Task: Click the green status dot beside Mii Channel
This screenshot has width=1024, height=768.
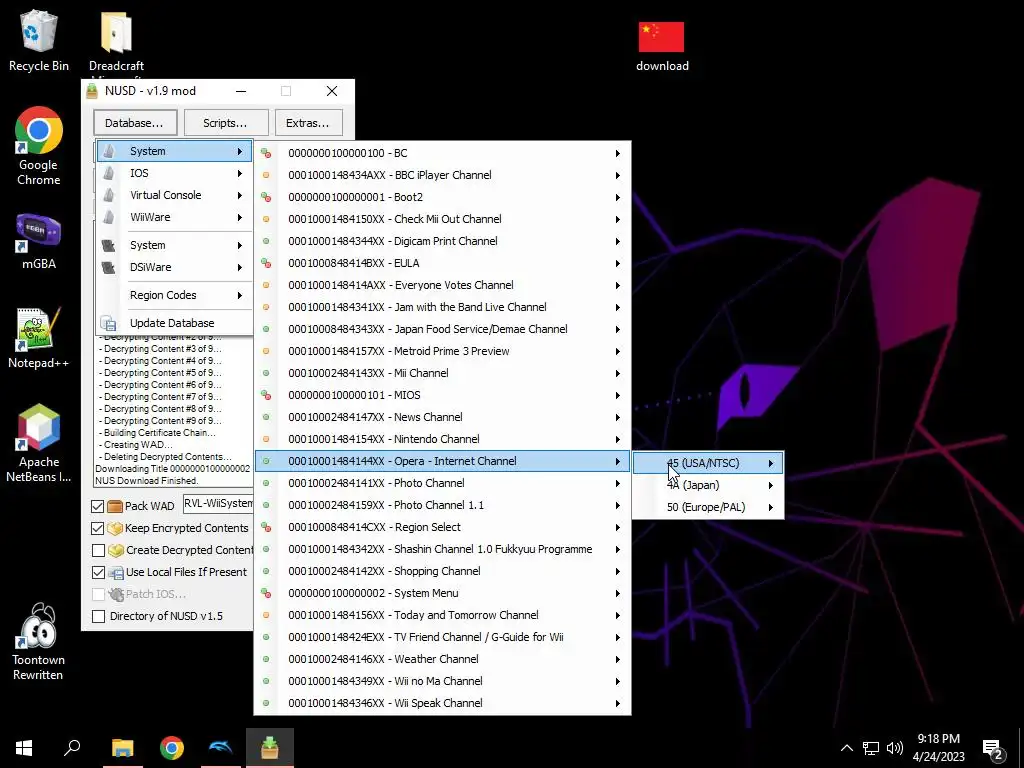Action: [266, 373]
